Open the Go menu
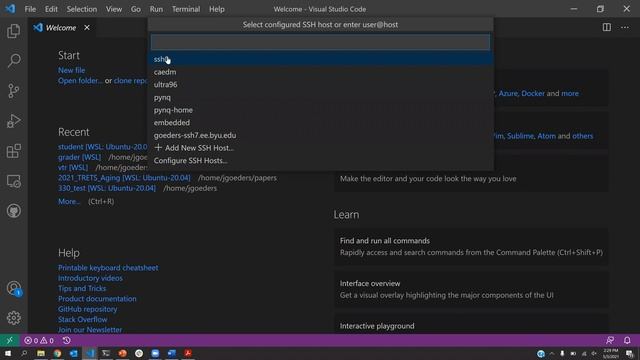The height and width of the screenshot is (360, 640). 136,9
